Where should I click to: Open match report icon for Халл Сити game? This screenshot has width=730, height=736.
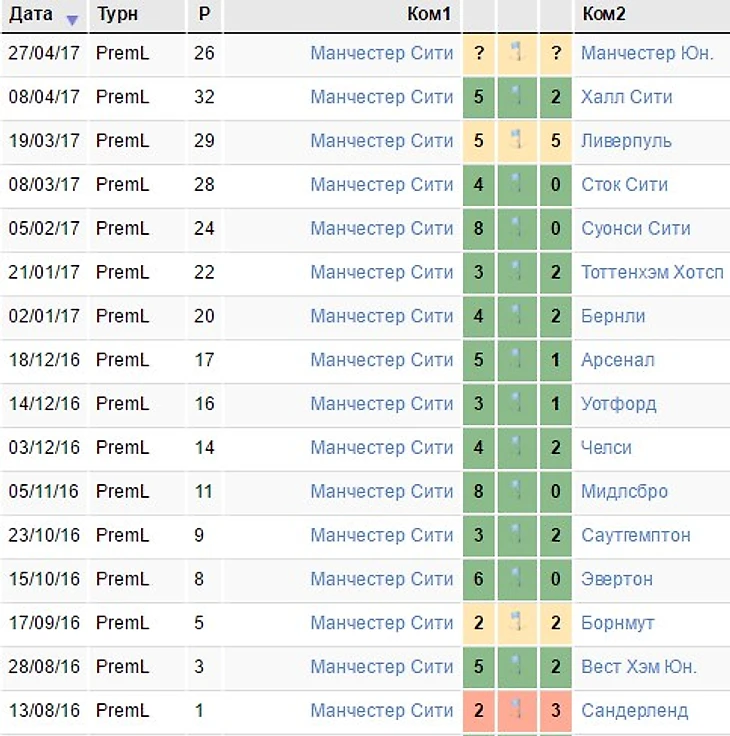point(517,97)
